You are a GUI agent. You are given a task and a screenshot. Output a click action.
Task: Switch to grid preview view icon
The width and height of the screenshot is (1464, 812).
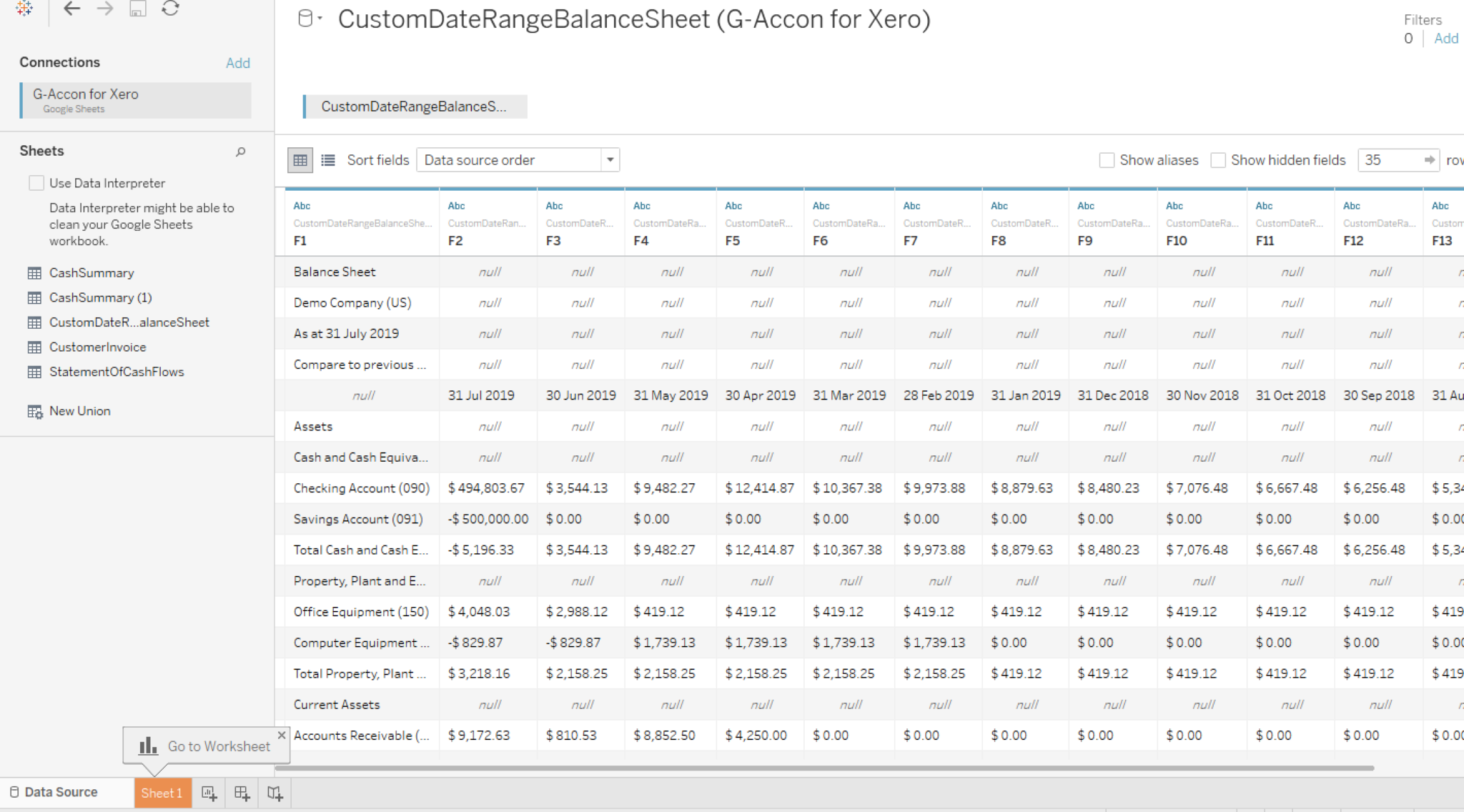pyautogui.click(x=300, y=160)
